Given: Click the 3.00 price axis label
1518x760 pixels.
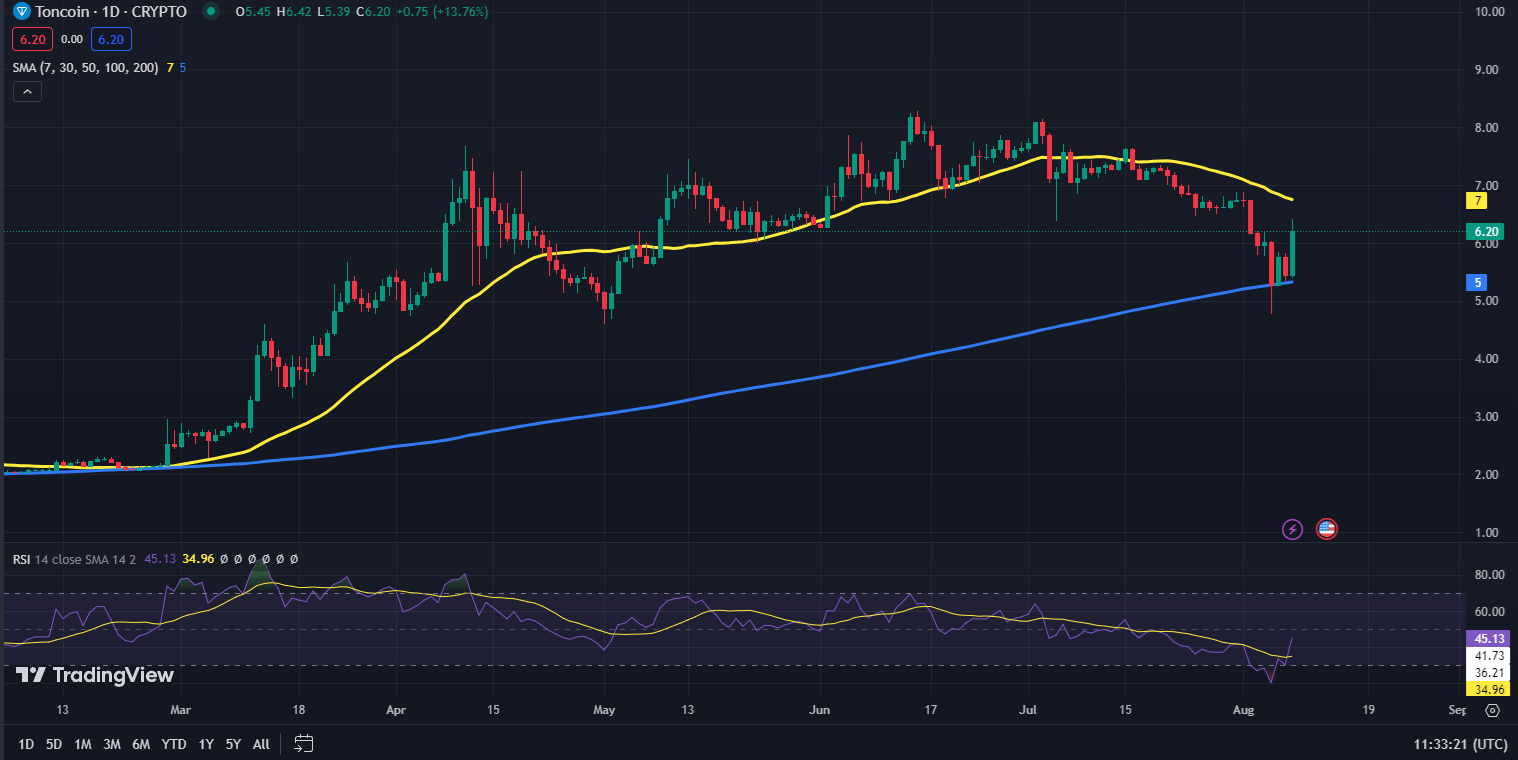Looking at the screenshot, I should click(x=1488, y=417).
